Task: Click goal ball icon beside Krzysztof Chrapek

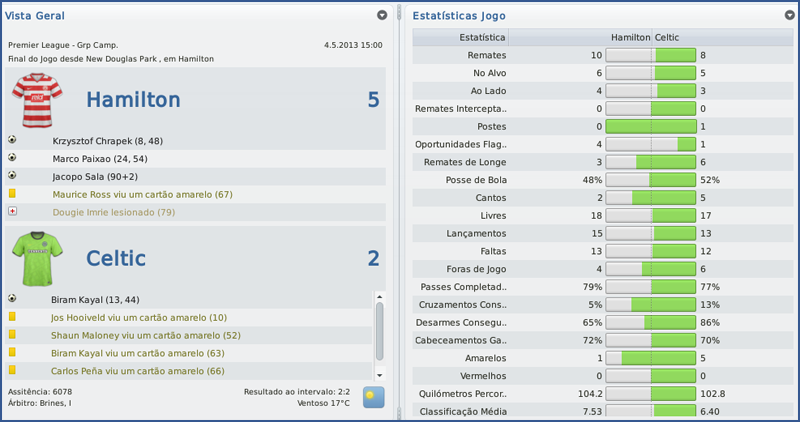Action: coord(12,141)
